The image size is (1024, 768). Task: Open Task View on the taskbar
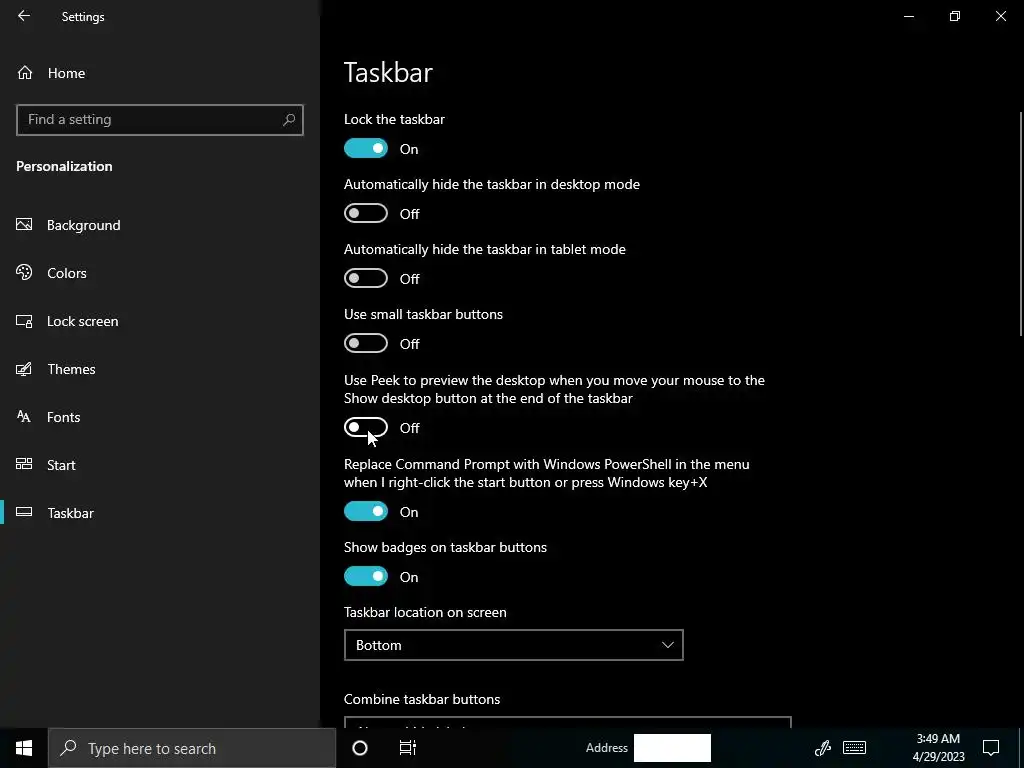pos(408,748)
